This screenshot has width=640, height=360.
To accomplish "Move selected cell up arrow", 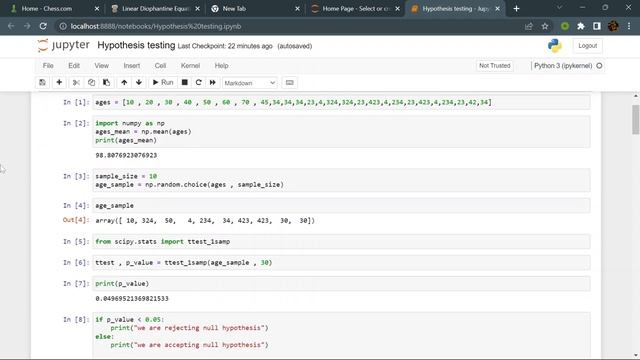I will 124,82.
